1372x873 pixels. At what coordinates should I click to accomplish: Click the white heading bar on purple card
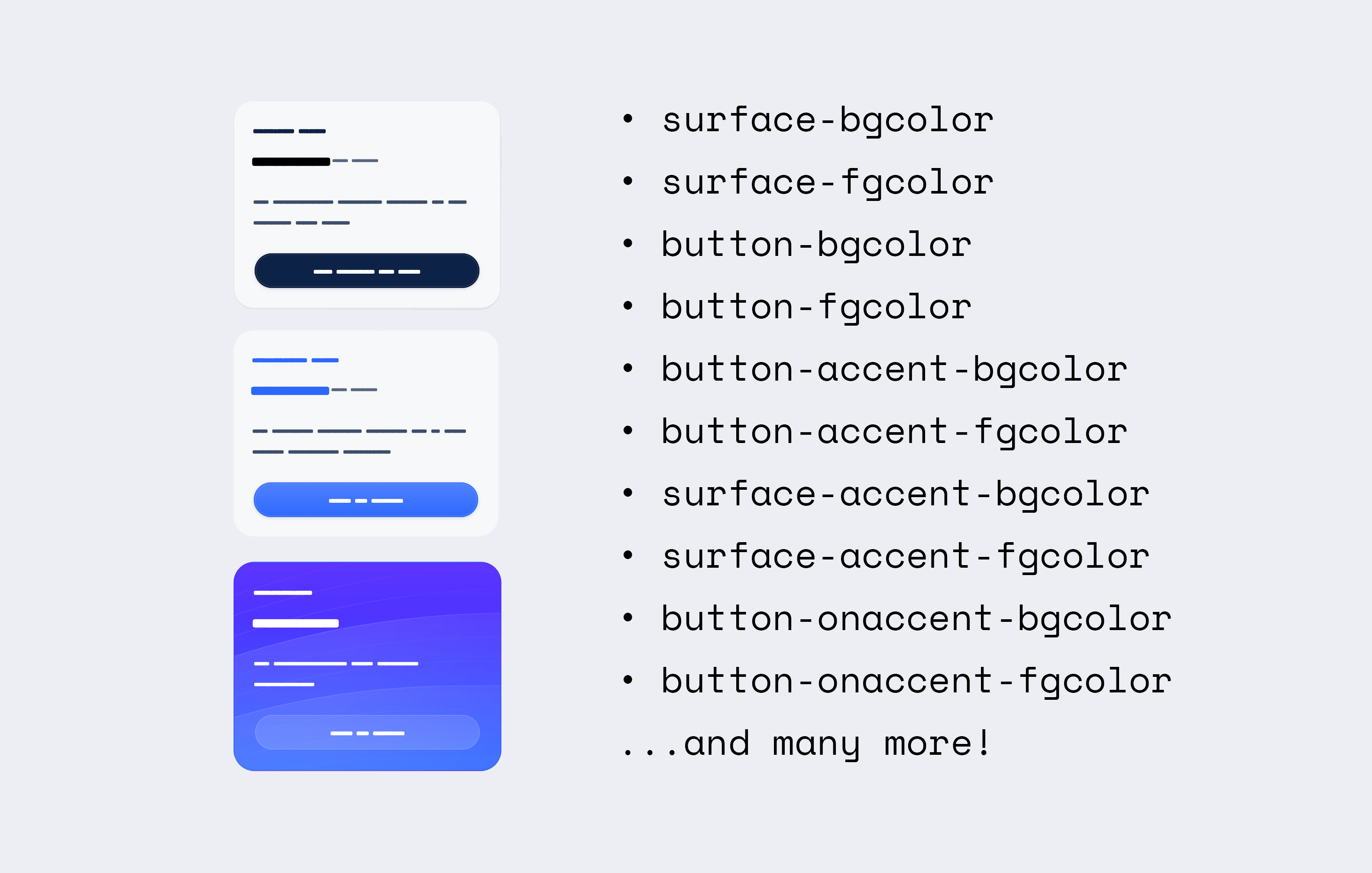[x=296, y=624]
